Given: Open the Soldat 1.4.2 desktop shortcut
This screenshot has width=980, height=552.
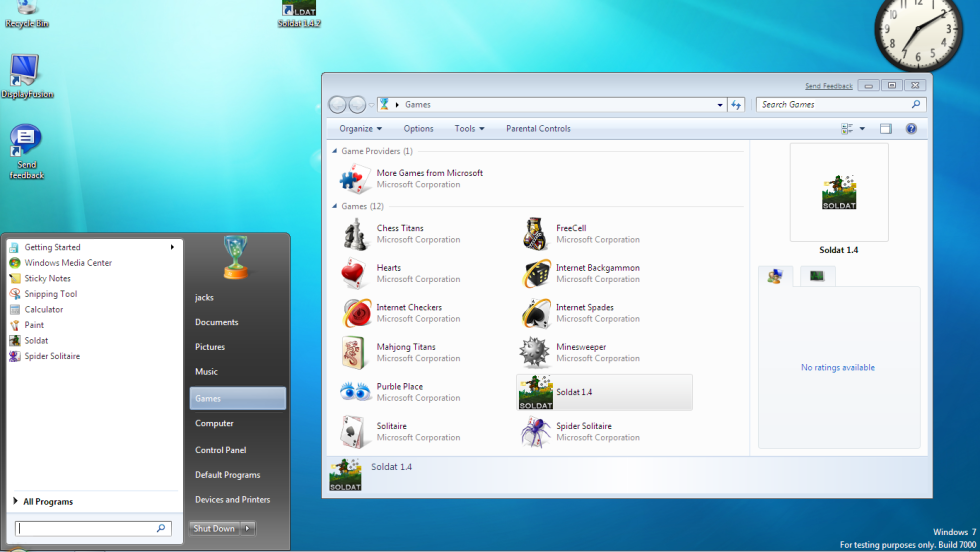Looking at the screenshot, I should tap(299, 14).
